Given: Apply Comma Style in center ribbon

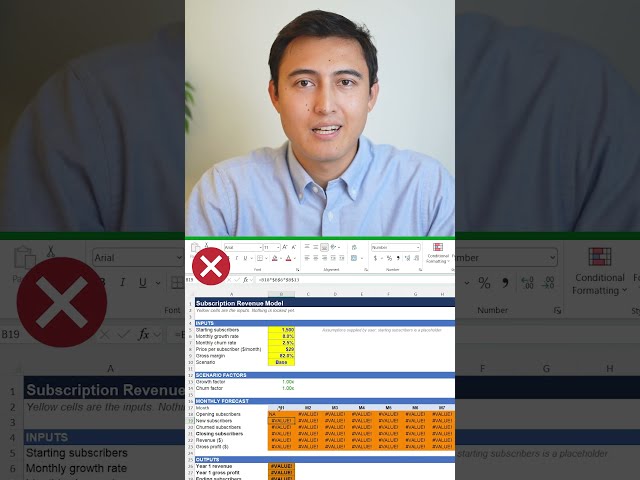Looking at the screenshot, I should click(x=398, y=258).
